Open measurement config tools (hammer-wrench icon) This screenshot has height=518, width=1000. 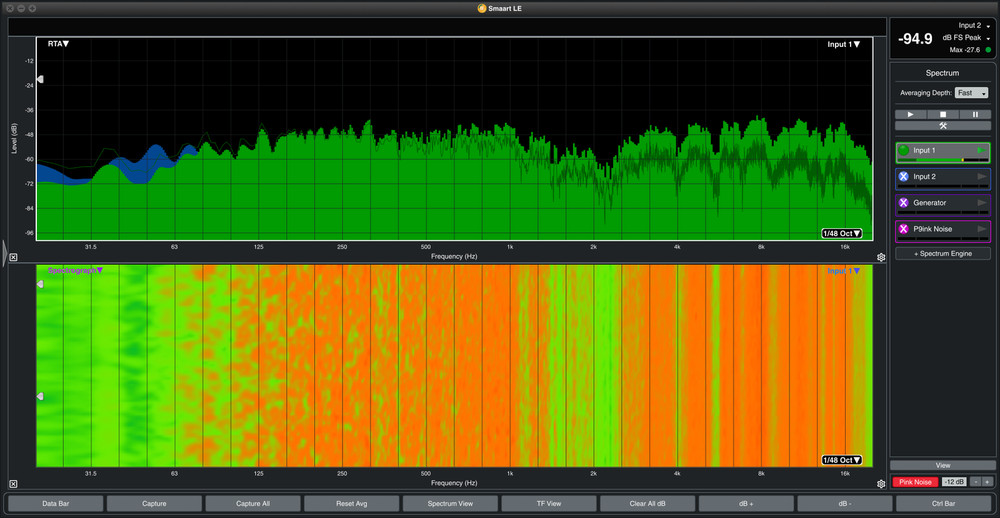coord(943,126)
